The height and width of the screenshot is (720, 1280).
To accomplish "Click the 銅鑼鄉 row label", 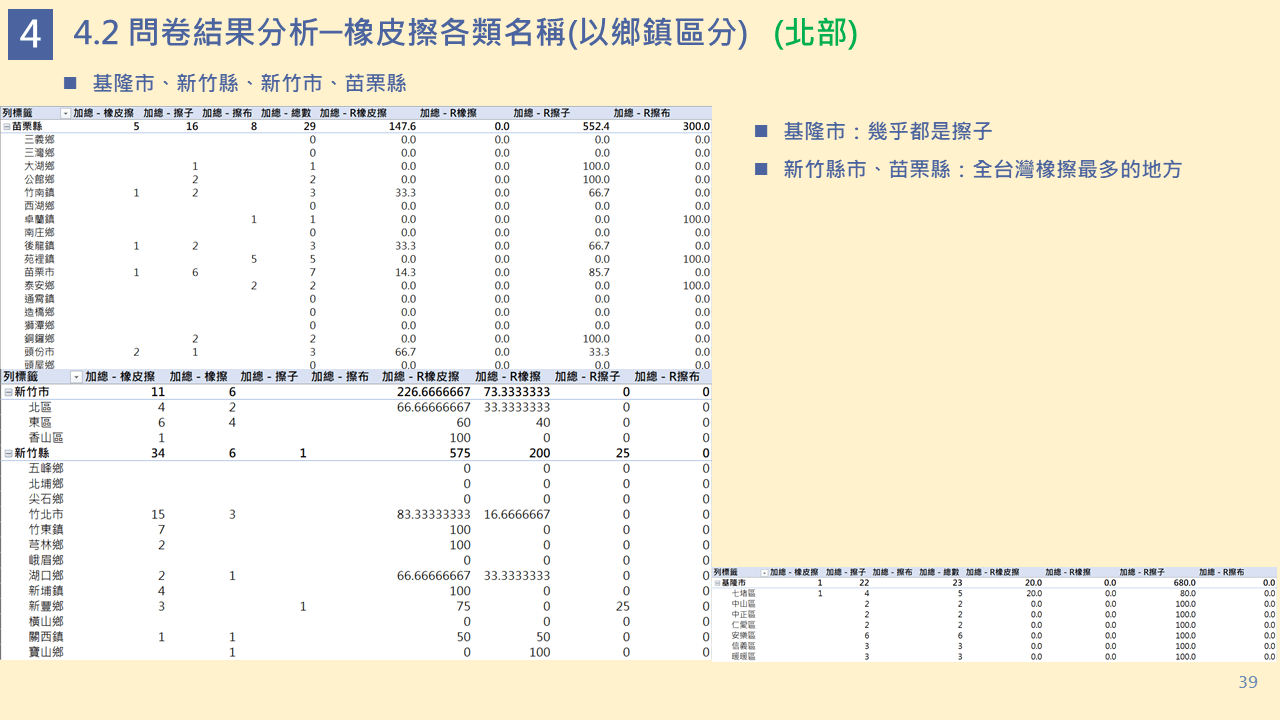I will pyautogui.click(x=39, y=339).
